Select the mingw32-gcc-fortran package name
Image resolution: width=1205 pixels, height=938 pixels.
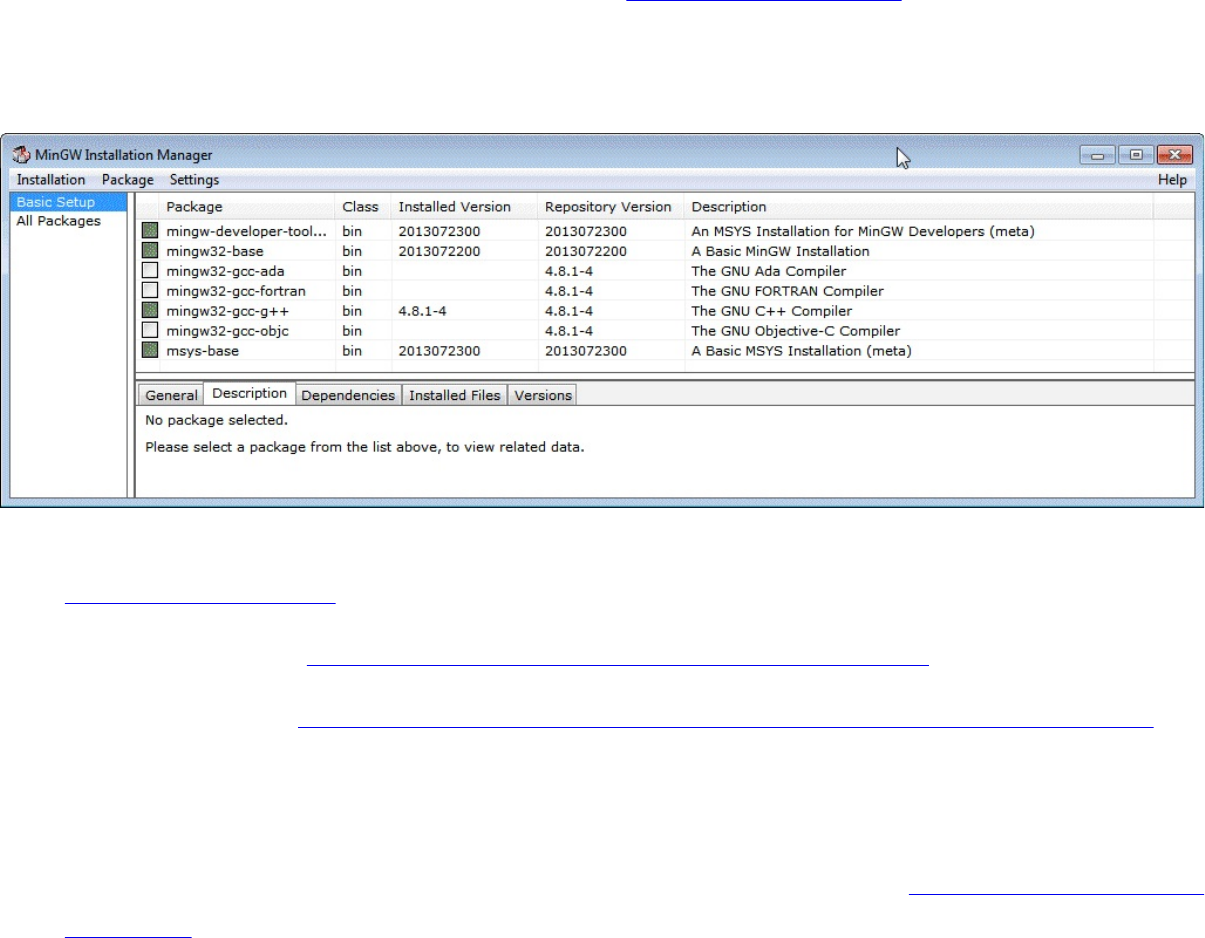tap(236, 291)
